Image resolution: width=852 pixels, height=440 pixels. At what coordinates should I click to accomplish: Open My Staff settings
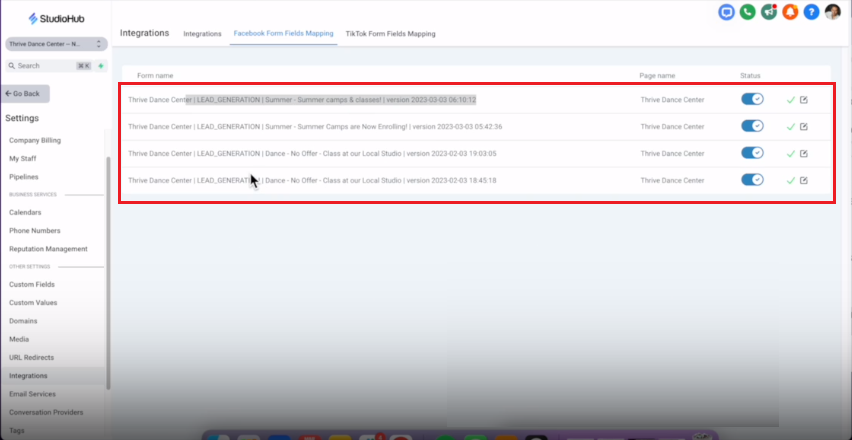(23, 159)
